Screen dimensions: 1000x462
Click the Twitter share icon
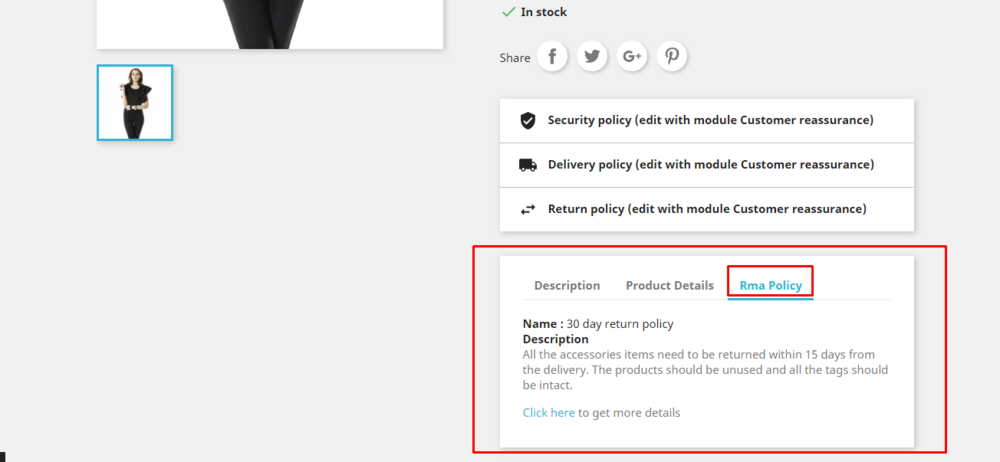point(592,57)
